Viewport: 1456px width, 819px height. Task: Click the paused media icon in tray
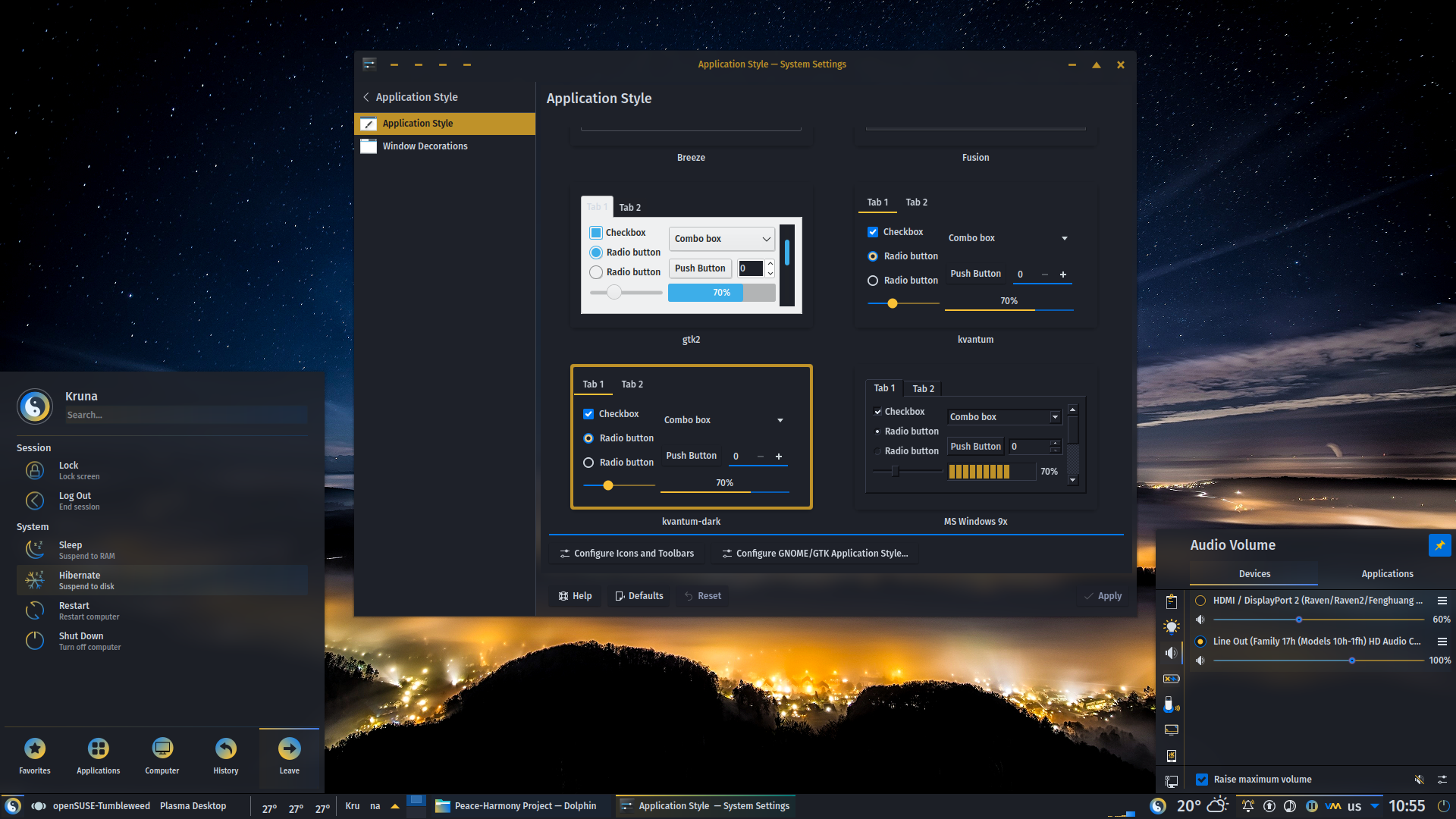(x=1312, y=806)
